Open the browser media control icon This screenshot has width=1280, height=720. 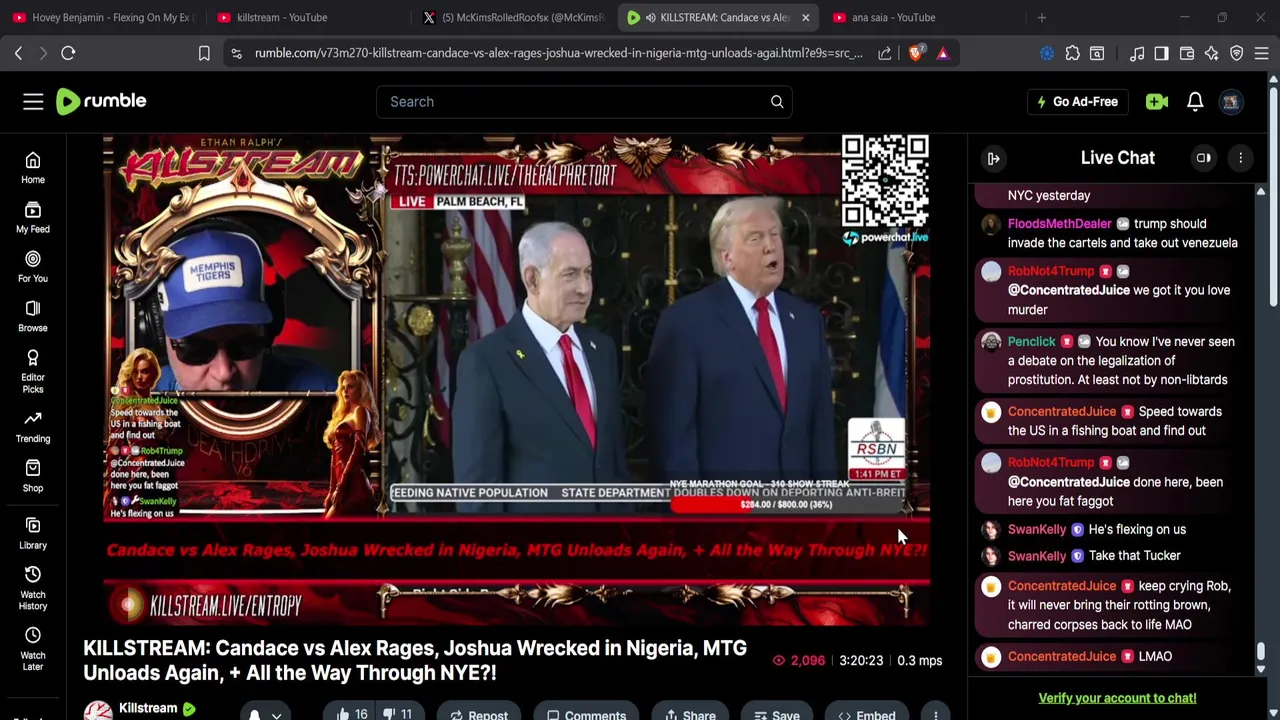coord(1137,53)
